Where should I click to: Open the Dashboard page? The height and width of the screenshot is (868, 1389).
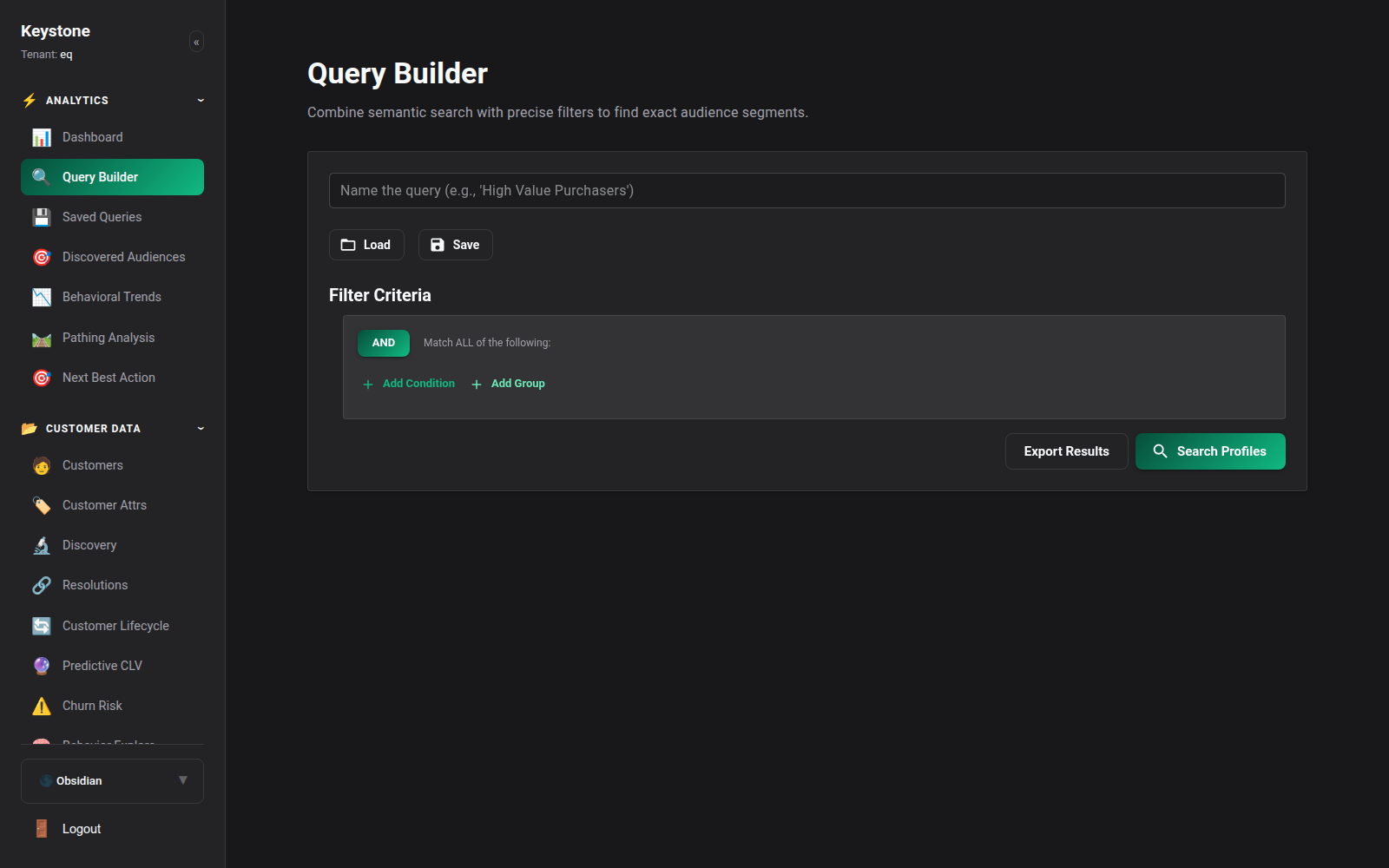click(112, 137)
